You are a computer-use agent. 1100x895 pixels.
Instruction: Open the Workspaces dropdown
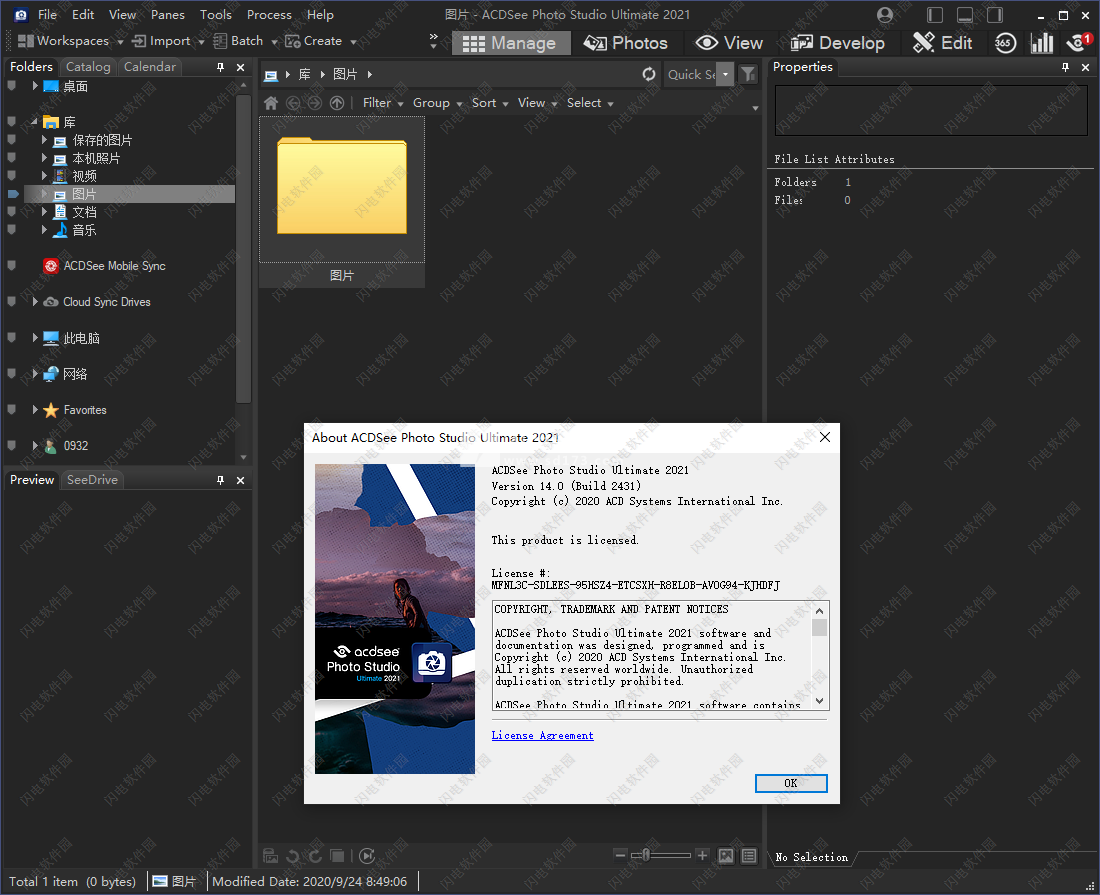click(x=71, y=41)
